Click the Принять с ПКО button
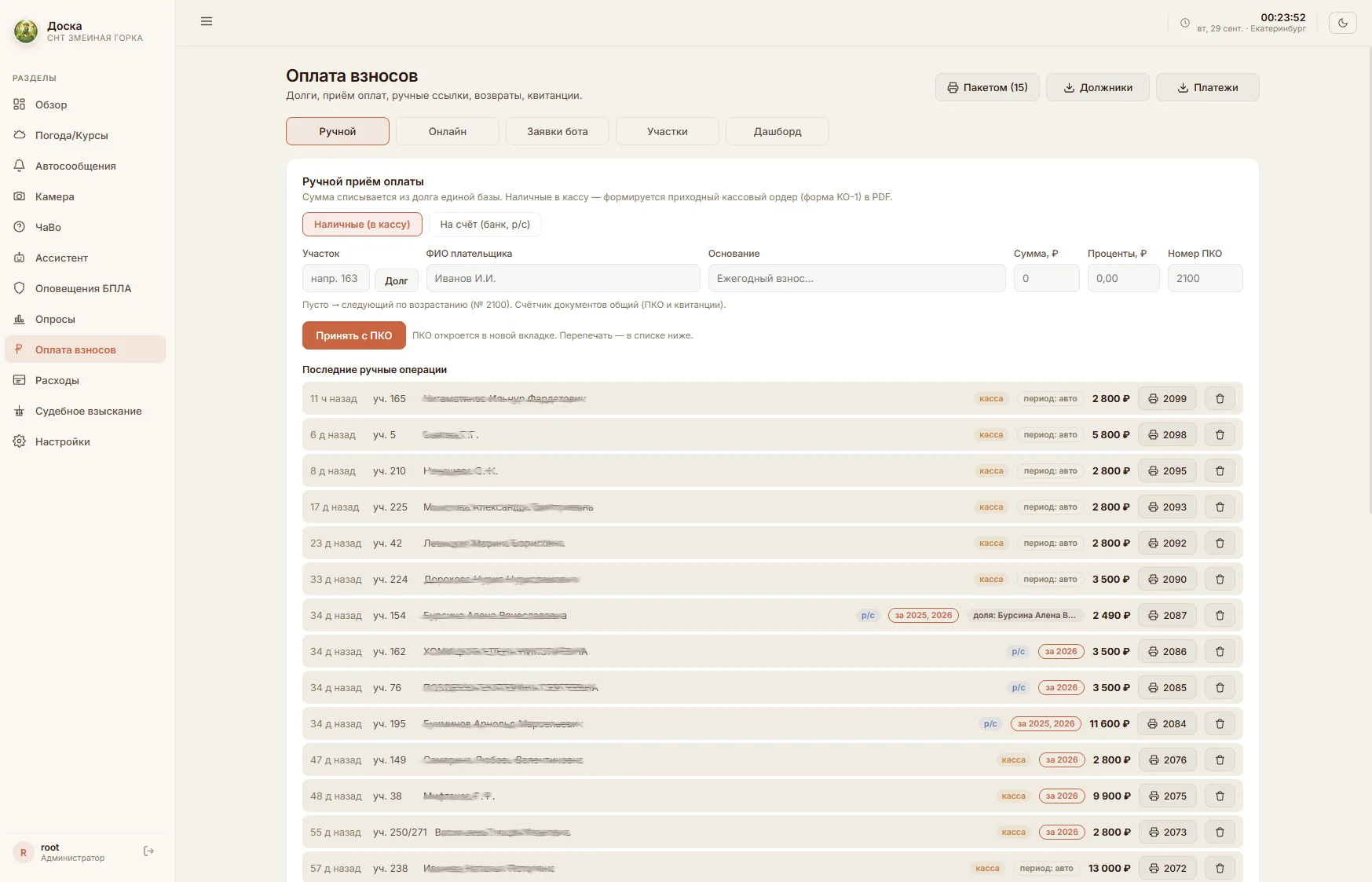This screenshot has width=1372, height=882. (354, 335)
